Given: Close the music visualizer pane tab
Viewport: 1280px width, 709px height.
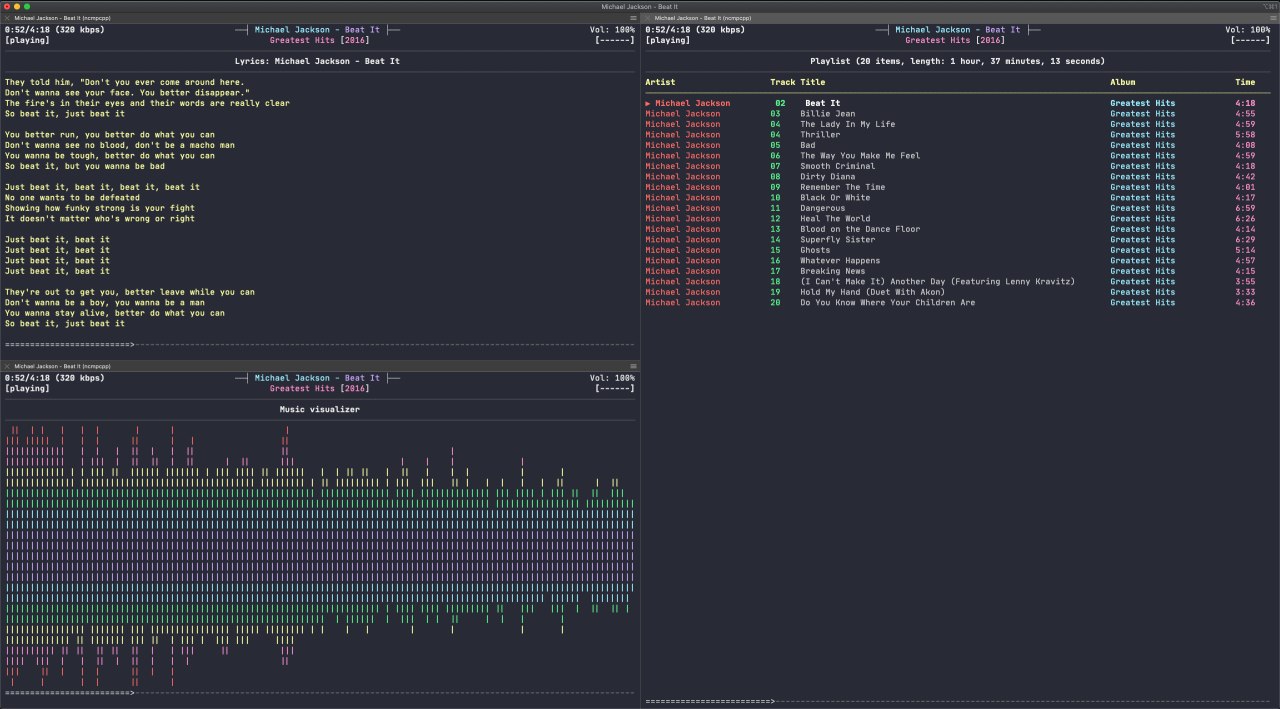Looking at the screenshot, I should (7, 367).
